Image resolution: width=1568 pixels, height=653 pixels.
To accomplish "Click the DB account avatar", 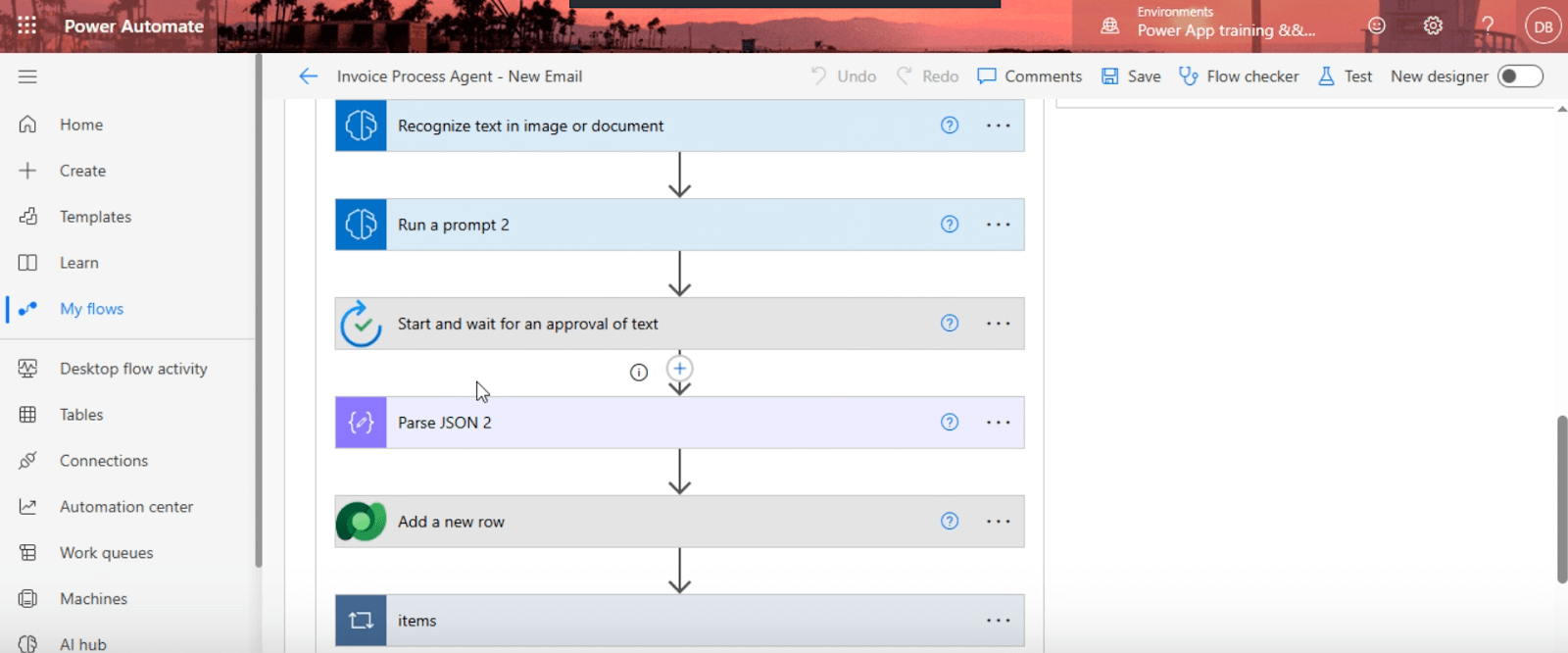I will (x=1543, y=26).
